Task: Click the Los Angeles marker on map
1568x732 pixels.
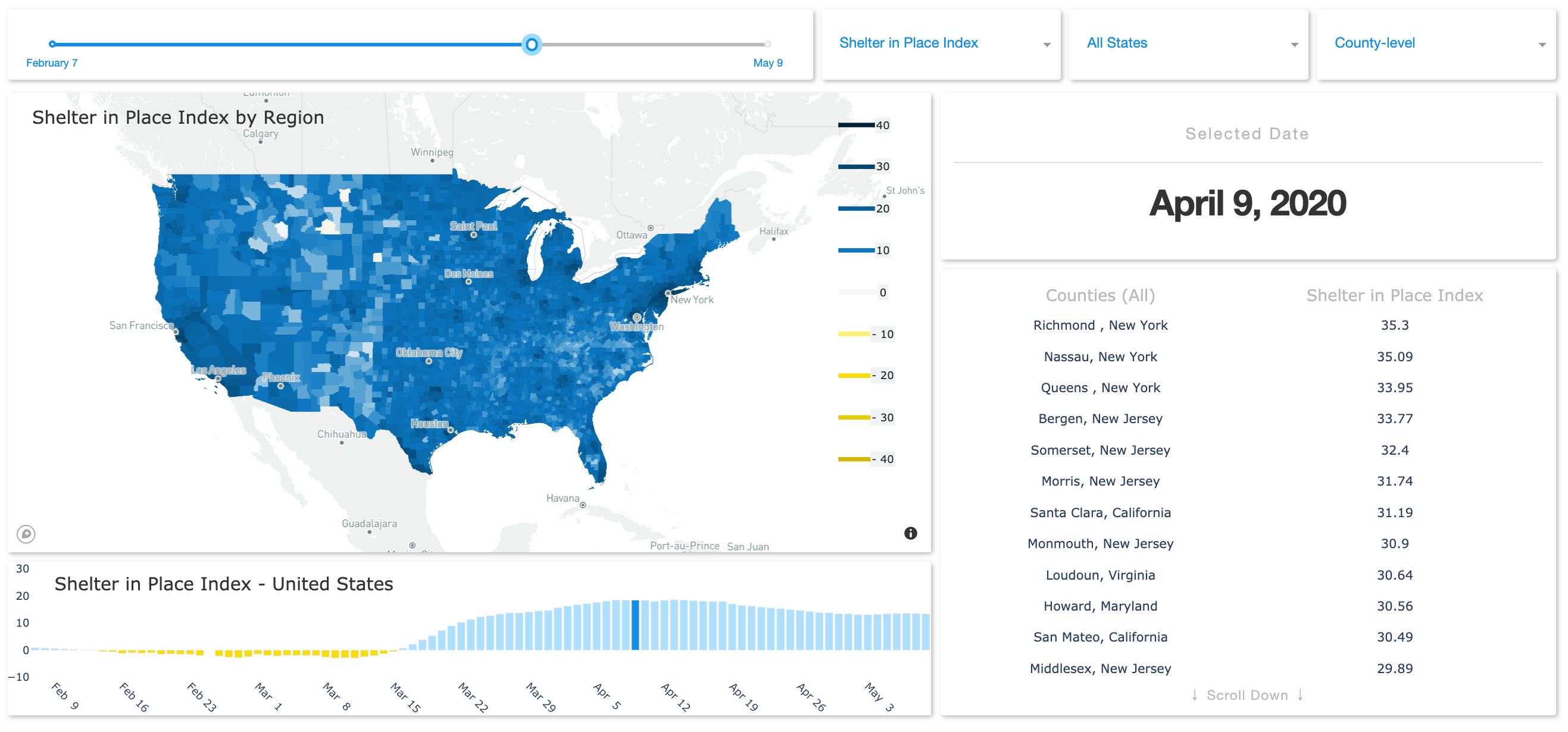Action: click(x=218, y=378)
